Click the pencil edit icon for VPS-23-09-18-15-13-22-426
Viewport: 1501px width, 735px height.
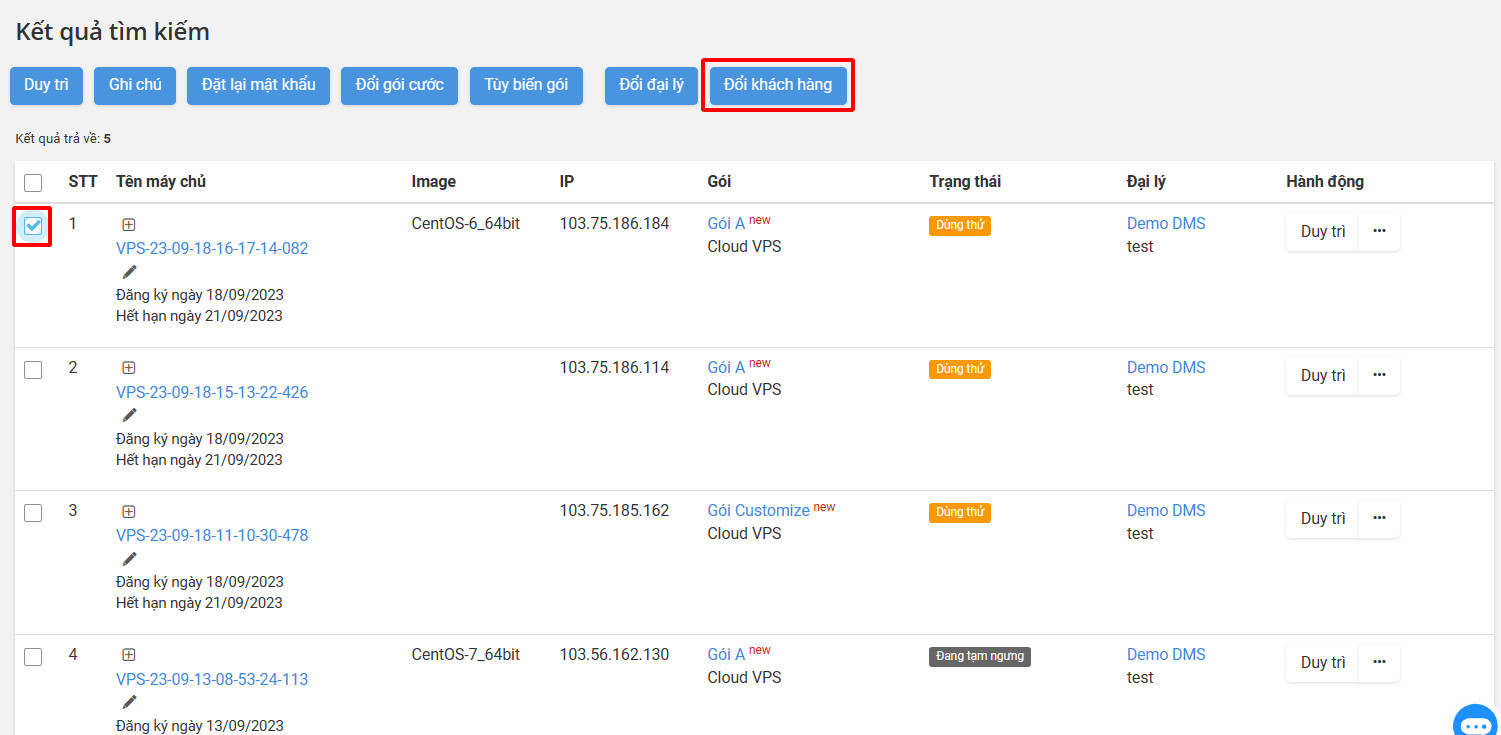pyautogui.click(x=129, y=415)
